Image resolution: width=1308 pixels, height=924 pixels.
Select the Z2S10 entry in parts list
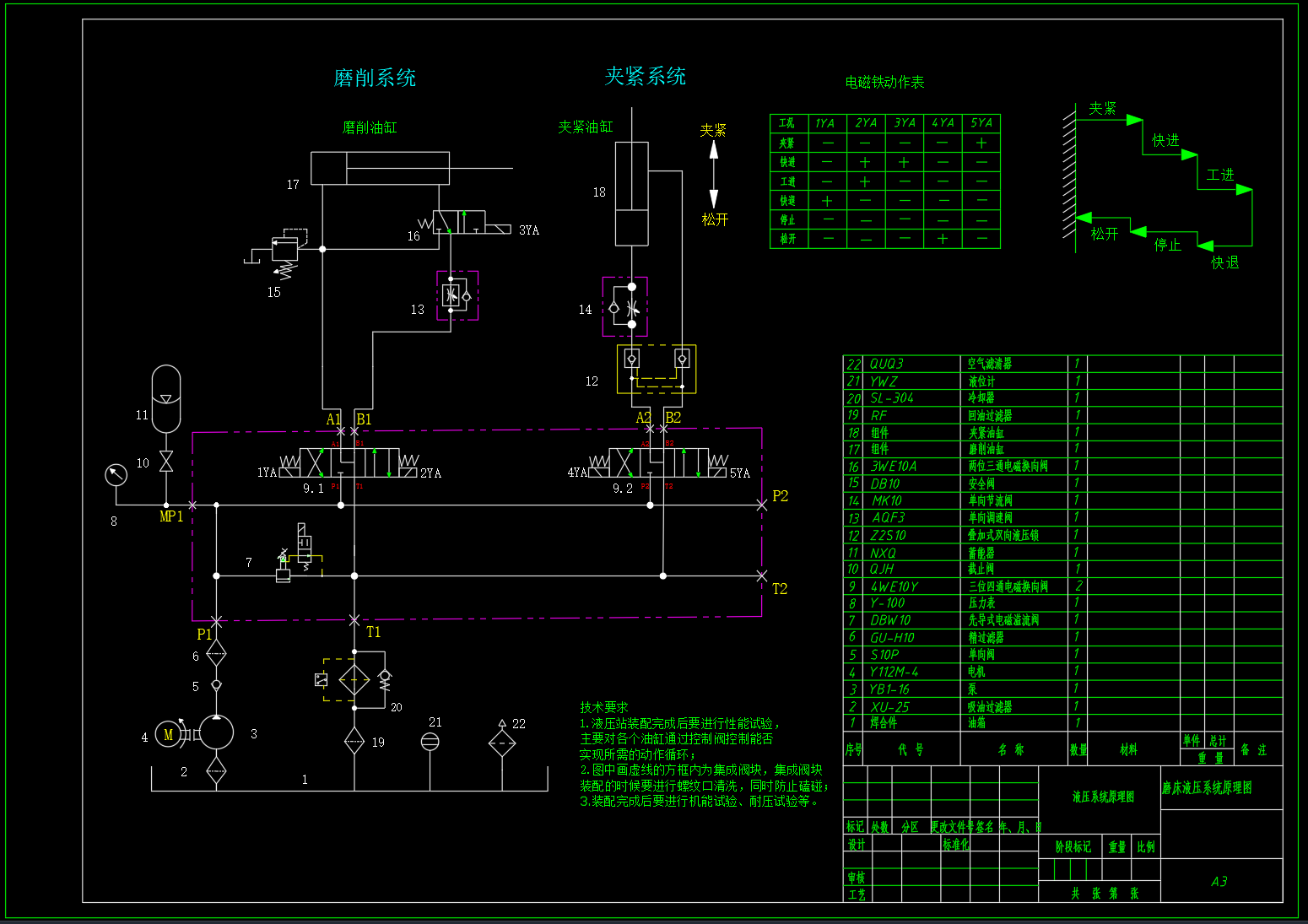[888, 535]
